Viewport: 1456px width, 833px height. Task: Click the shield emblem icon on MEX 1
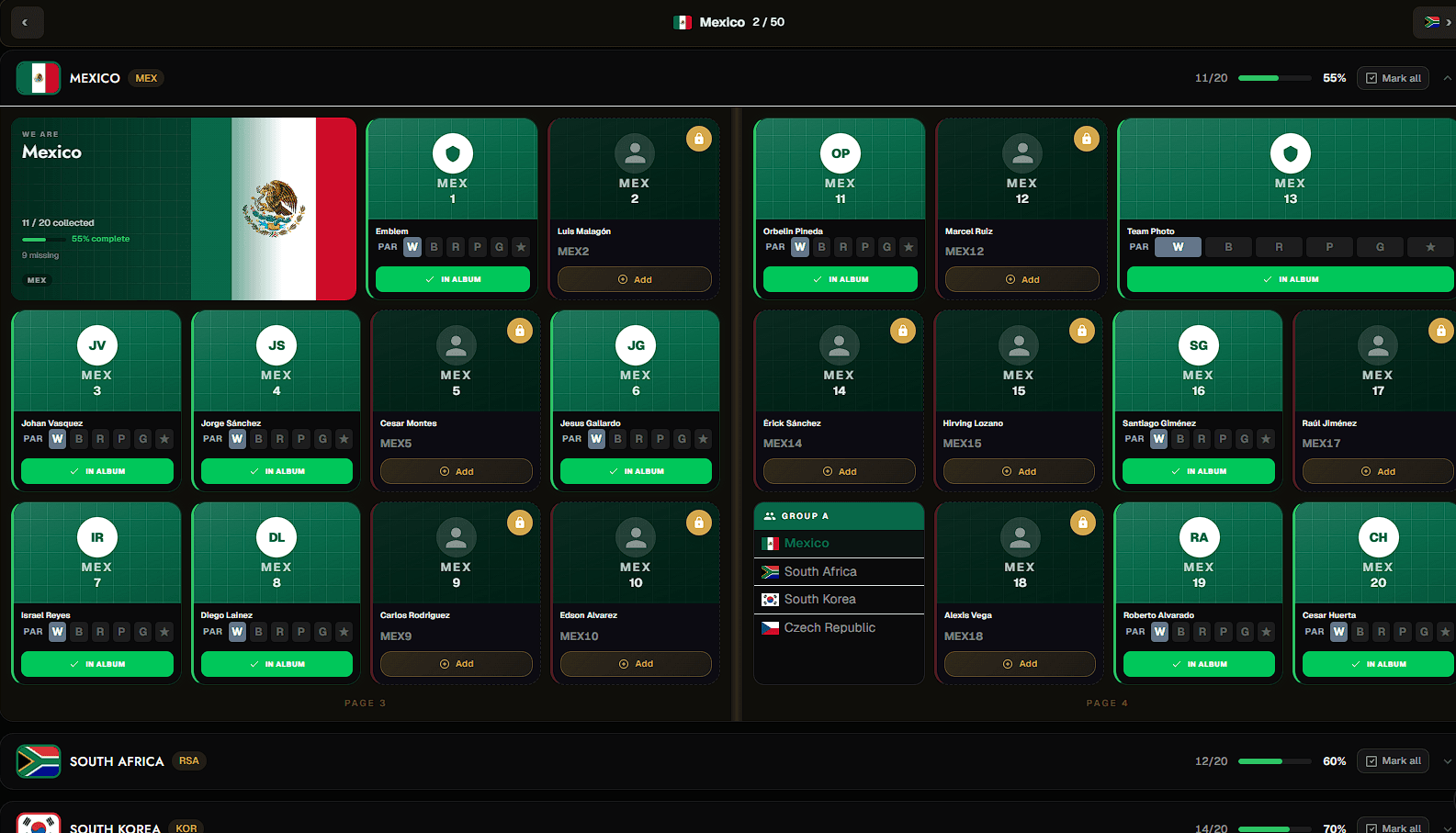[x=453, y=153]
